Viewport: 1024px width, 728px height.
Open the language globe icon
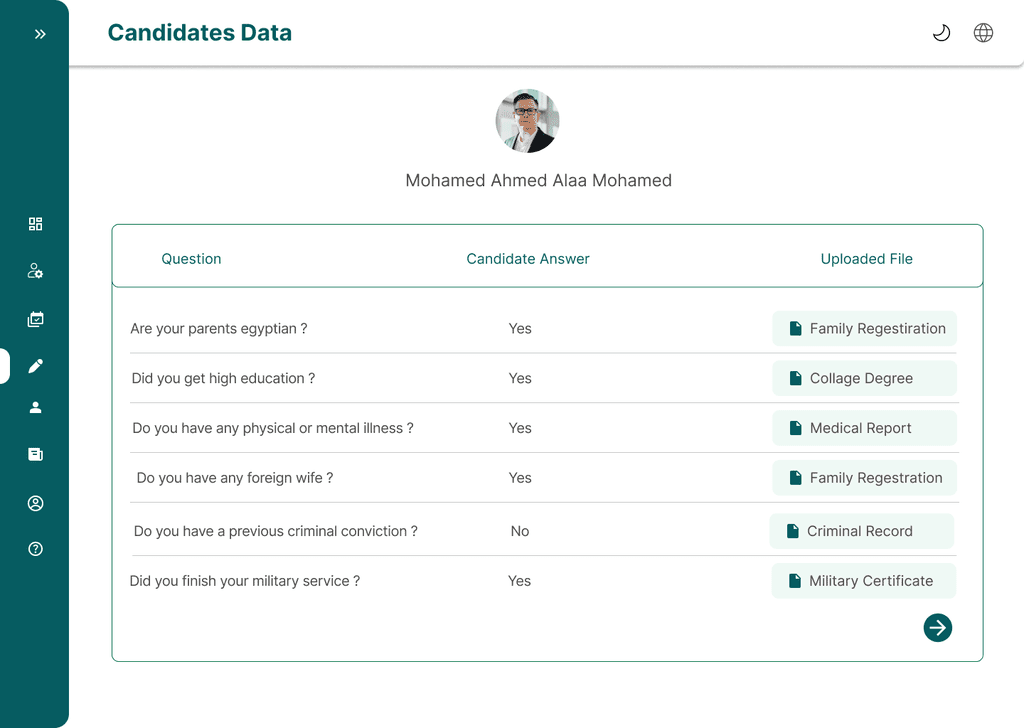[x=983, y=33]
